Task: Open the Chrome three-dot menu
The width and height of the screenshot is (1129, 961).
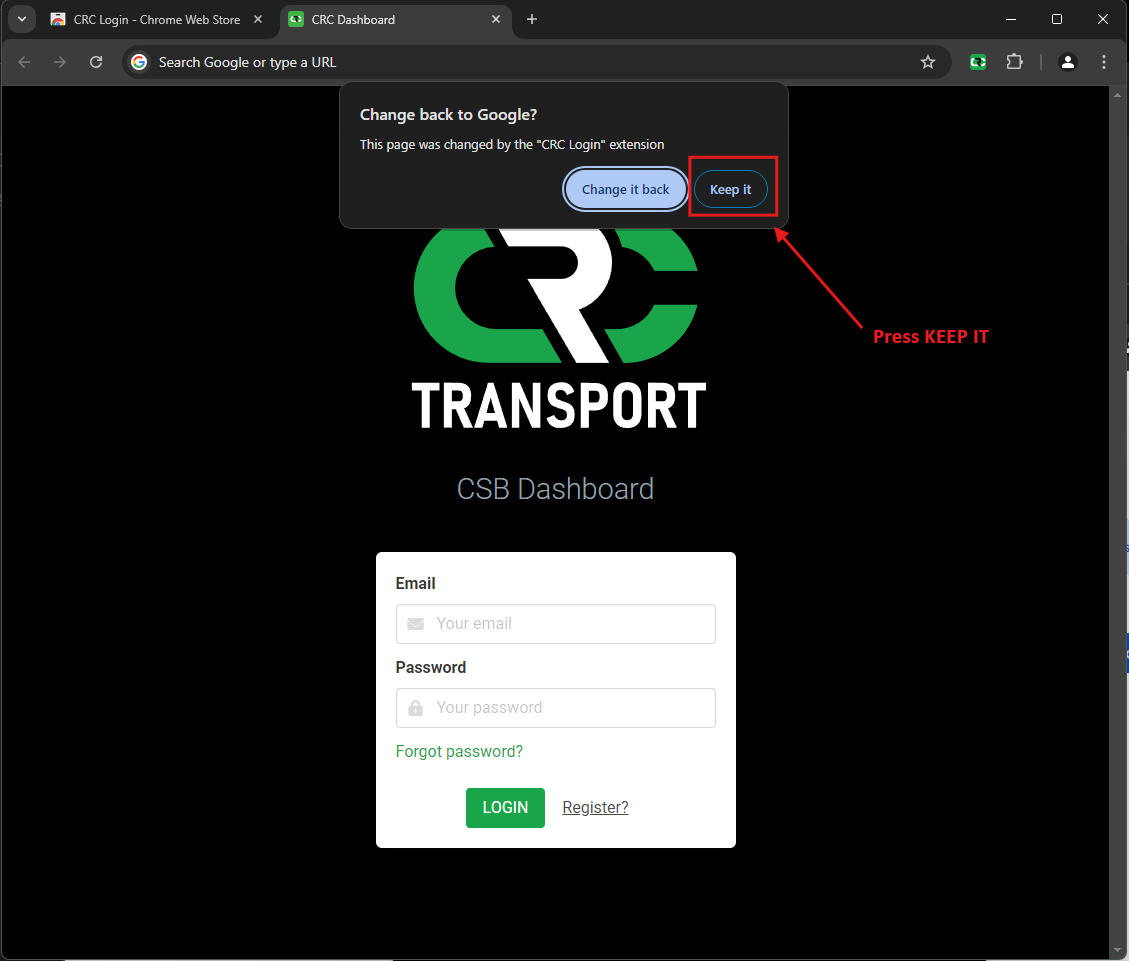Action: tap(1104, 62)
